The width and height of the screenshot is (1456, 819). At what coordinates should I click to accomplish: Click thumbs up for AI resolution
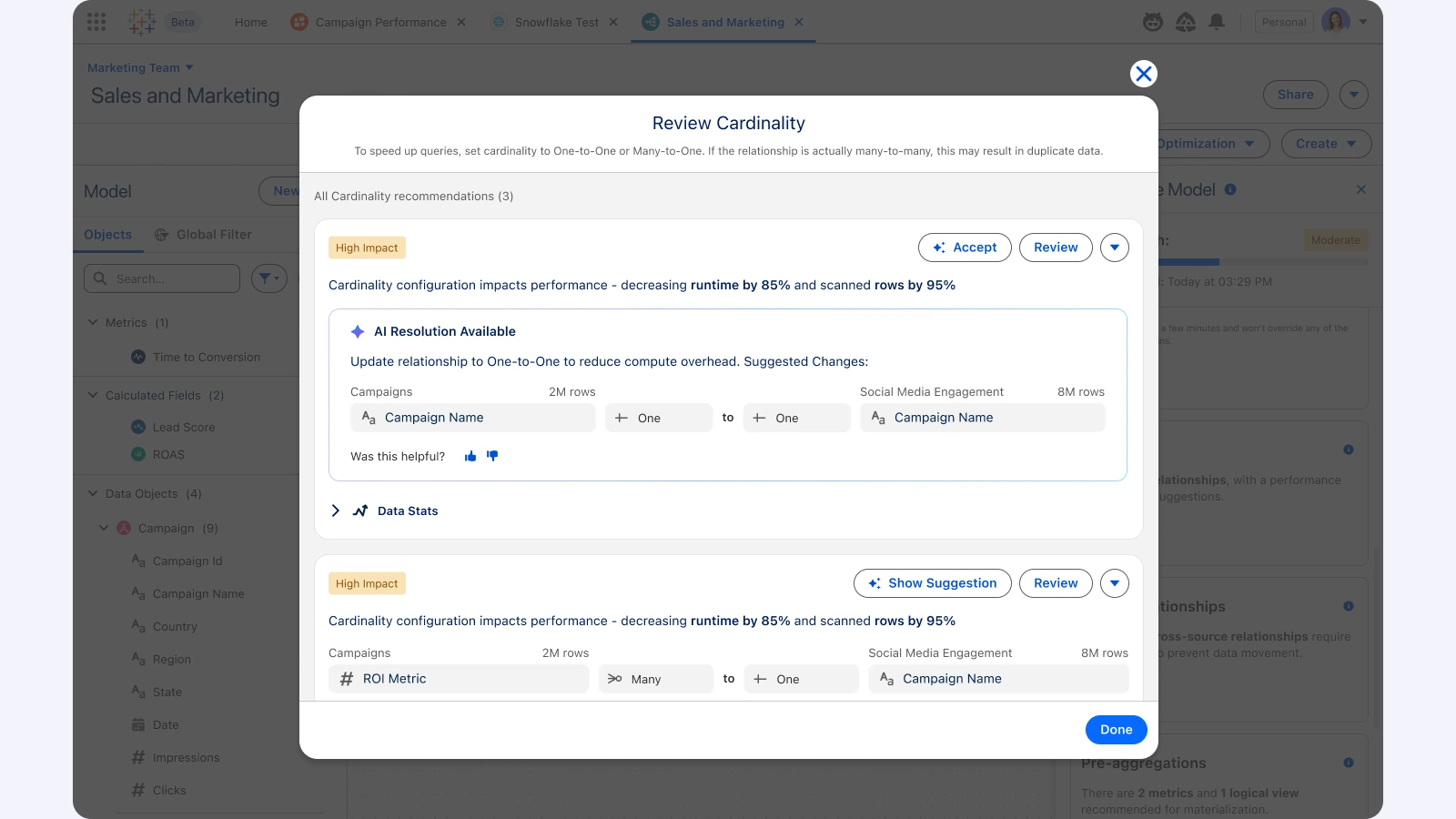tap(470, 457)
